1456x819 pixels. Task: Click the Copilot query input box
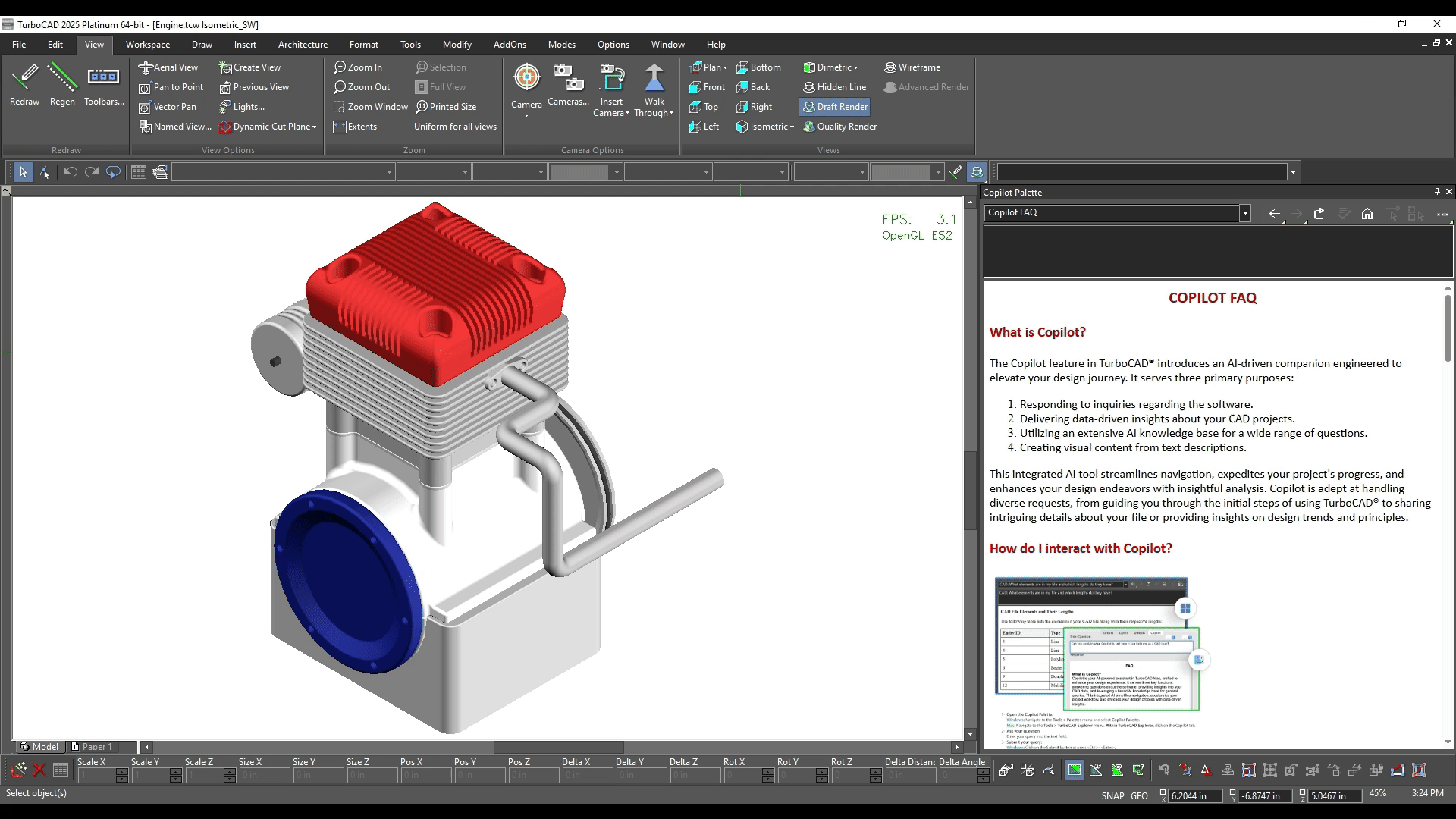1218,253
